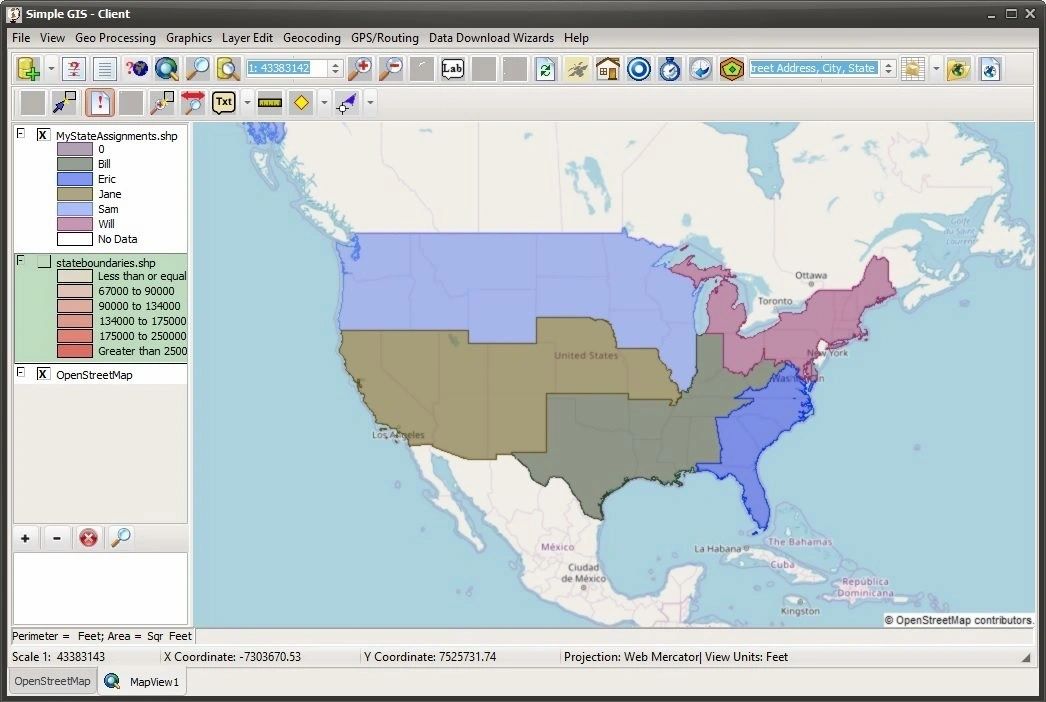Click the home extent icon
Viewport: 1046px width, 702px height.
[607, 70]
